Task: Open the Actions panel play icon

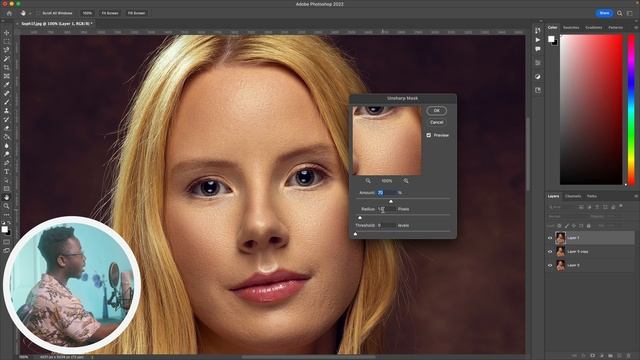Action: [x=538, y=40]
